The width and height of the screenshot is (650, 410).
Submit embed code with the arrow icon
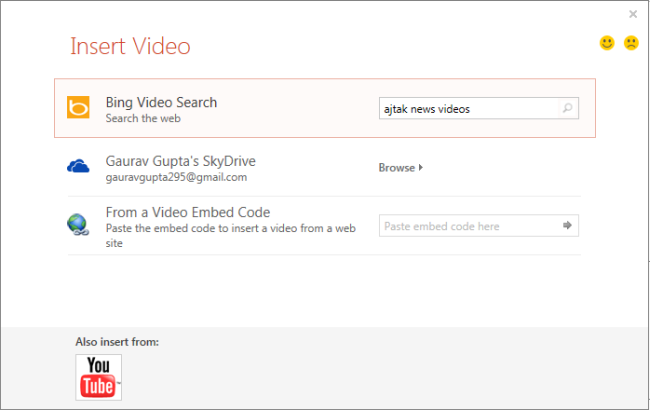tap(568, 226)
